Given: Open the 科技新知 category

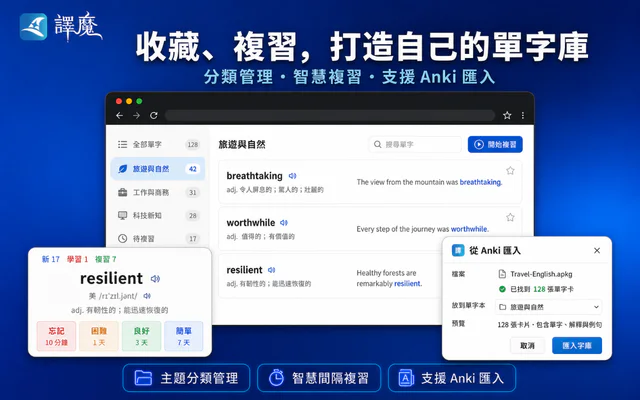Looking at the screenshot, I should [158, 216].
